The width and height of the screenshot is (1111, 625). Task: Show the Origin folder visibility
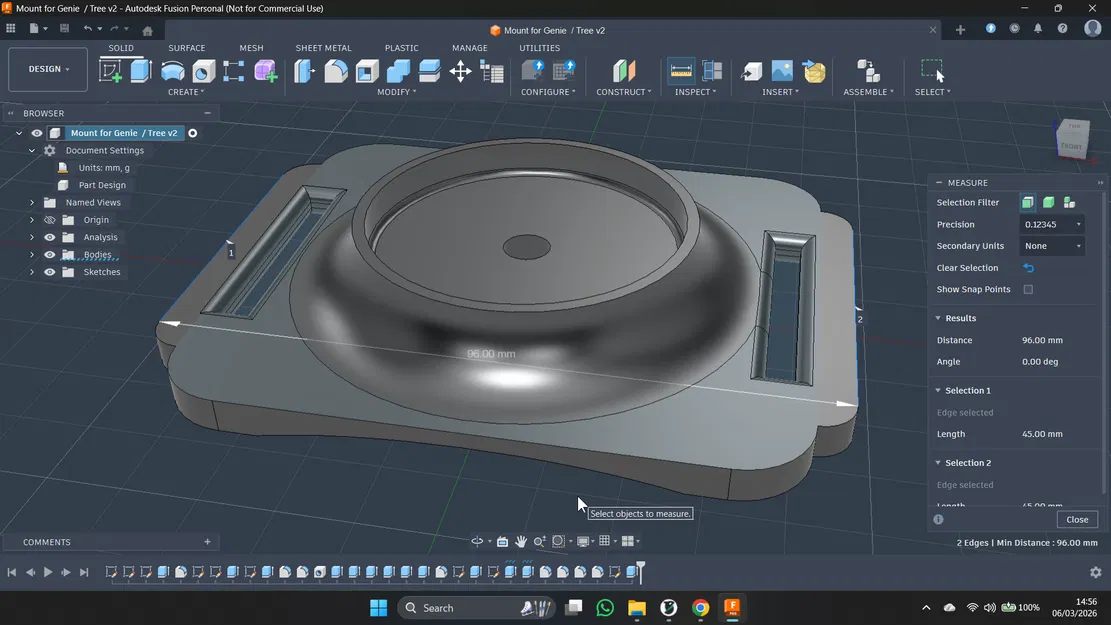49,220
